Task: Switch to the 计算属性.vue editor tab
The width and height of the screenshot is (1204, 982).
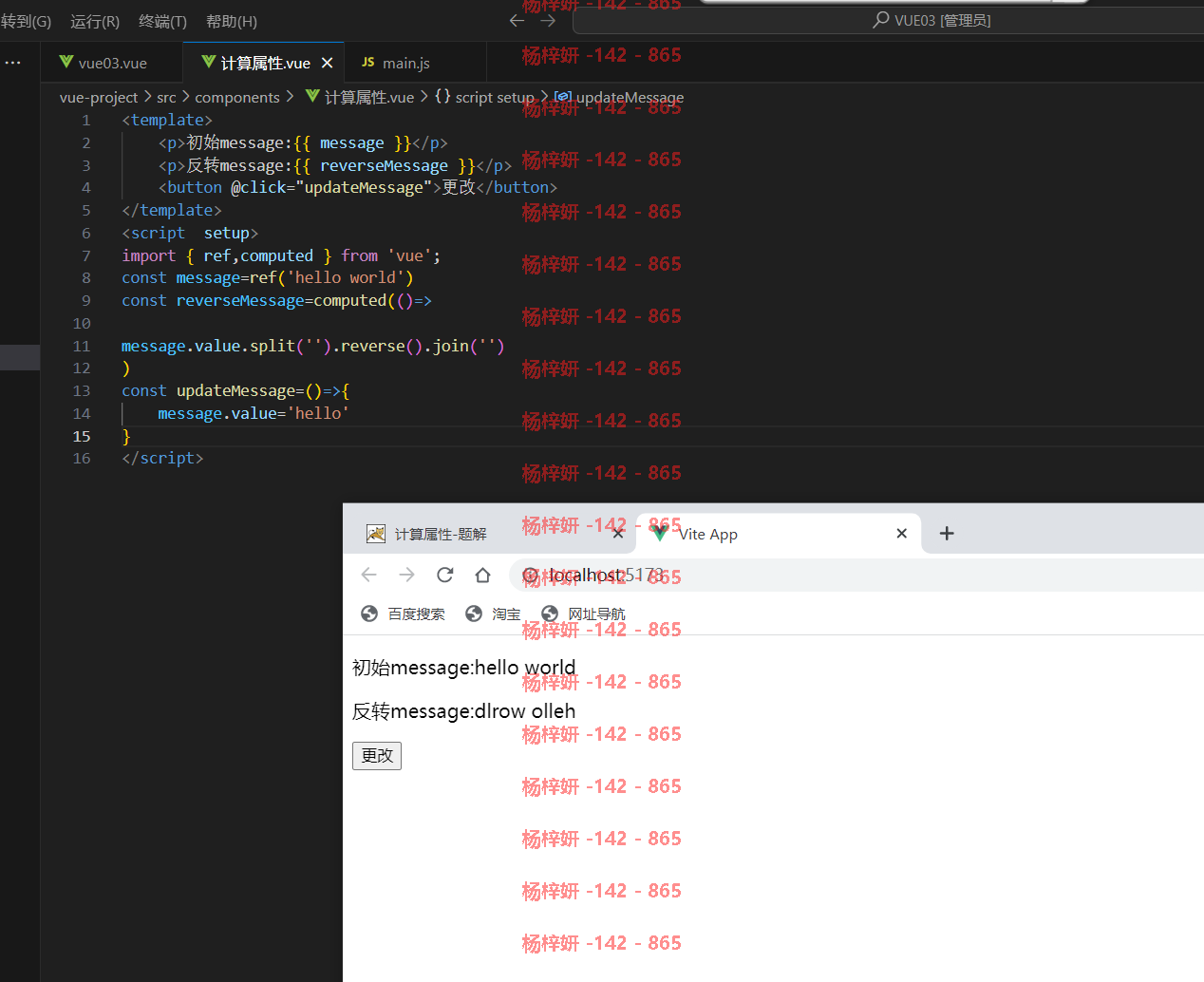Action: point(265,63)
